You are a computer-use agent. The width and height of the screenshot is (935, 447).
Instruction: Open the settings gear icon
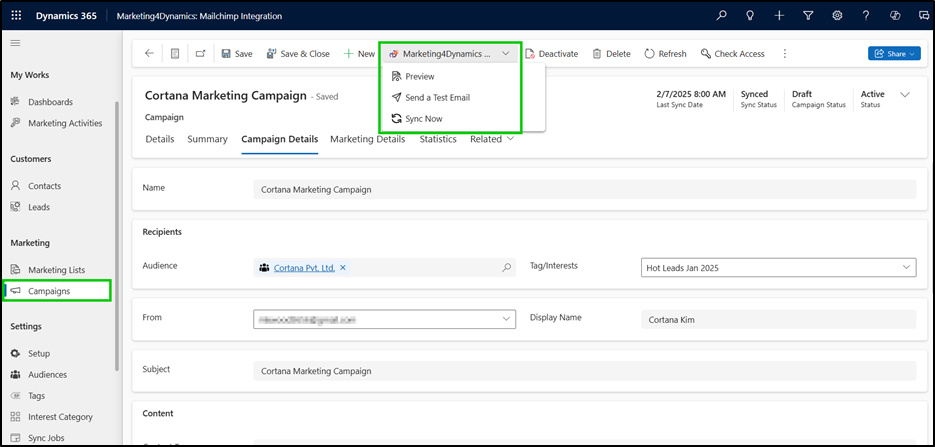pyautogui.click(x=837, y=16)
